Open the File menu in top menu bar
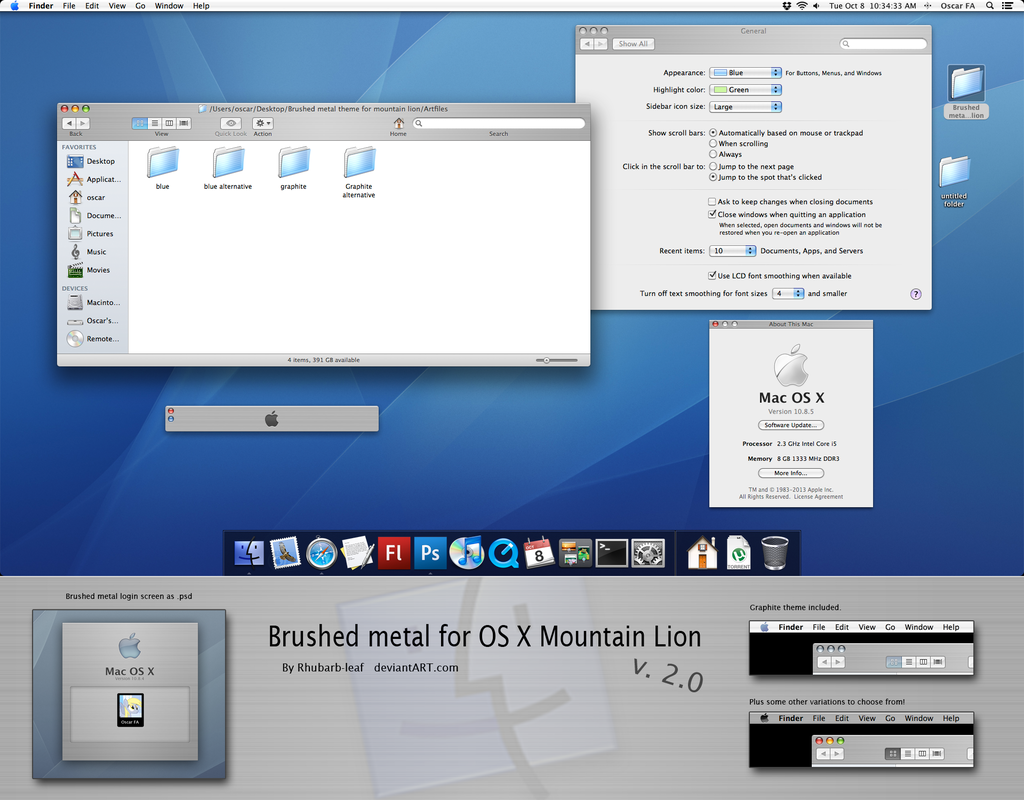1024x800 pixels. 69,6
